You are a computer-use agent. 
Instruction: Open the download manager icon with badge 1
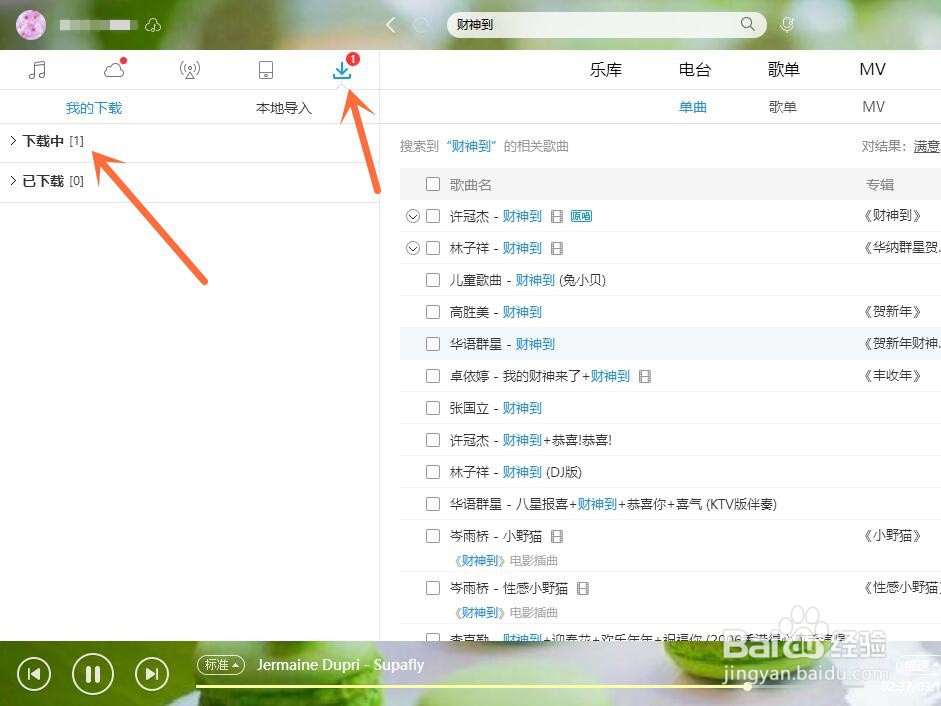point(341,70)
